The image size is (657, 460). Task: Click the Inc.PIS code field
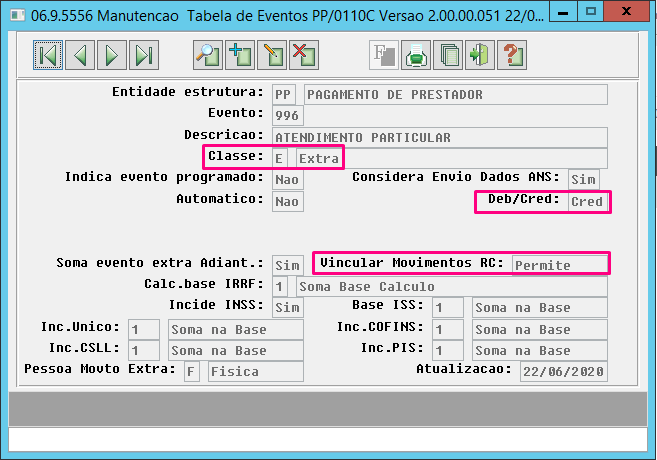click(x=448, y=351)
